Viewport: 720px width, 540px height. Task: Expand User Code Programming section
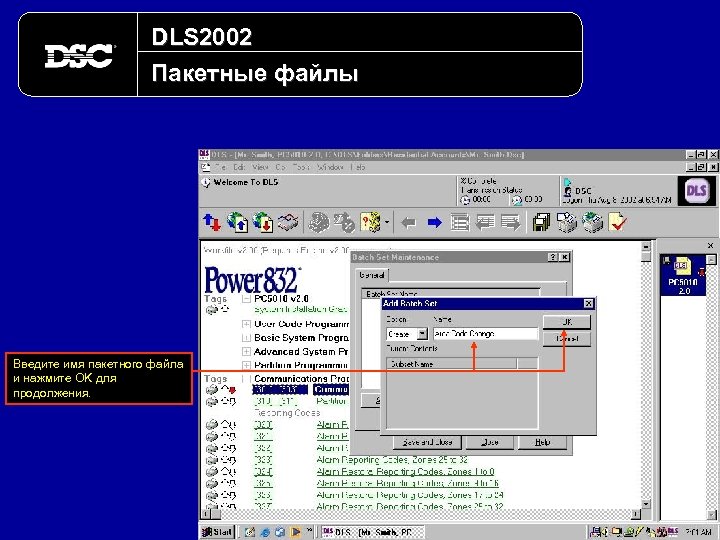(246, 324)
